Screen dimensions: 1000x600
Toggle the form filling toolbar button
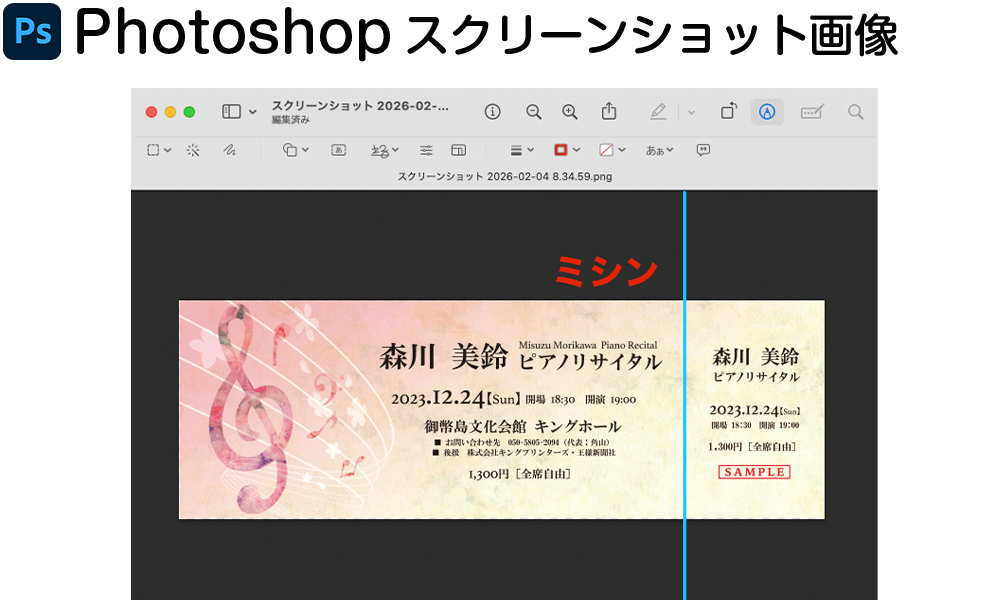point(812,112)
